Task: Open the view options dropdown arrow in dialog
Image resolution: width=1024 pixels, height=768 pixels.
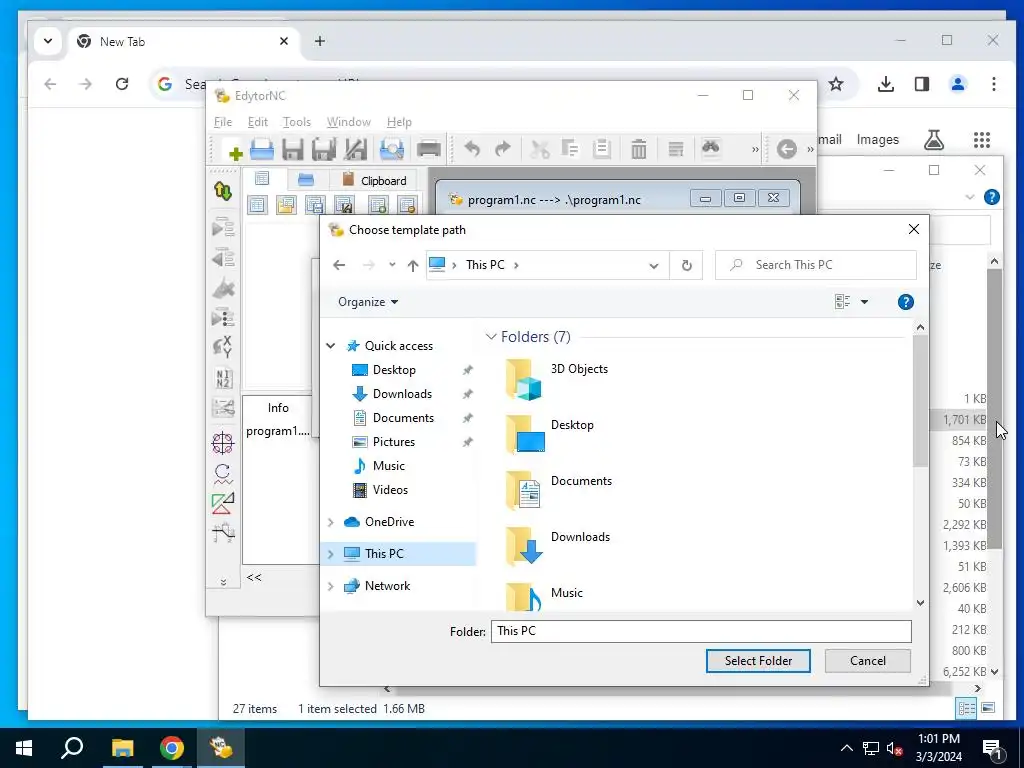Action: (x=865, y=302)
